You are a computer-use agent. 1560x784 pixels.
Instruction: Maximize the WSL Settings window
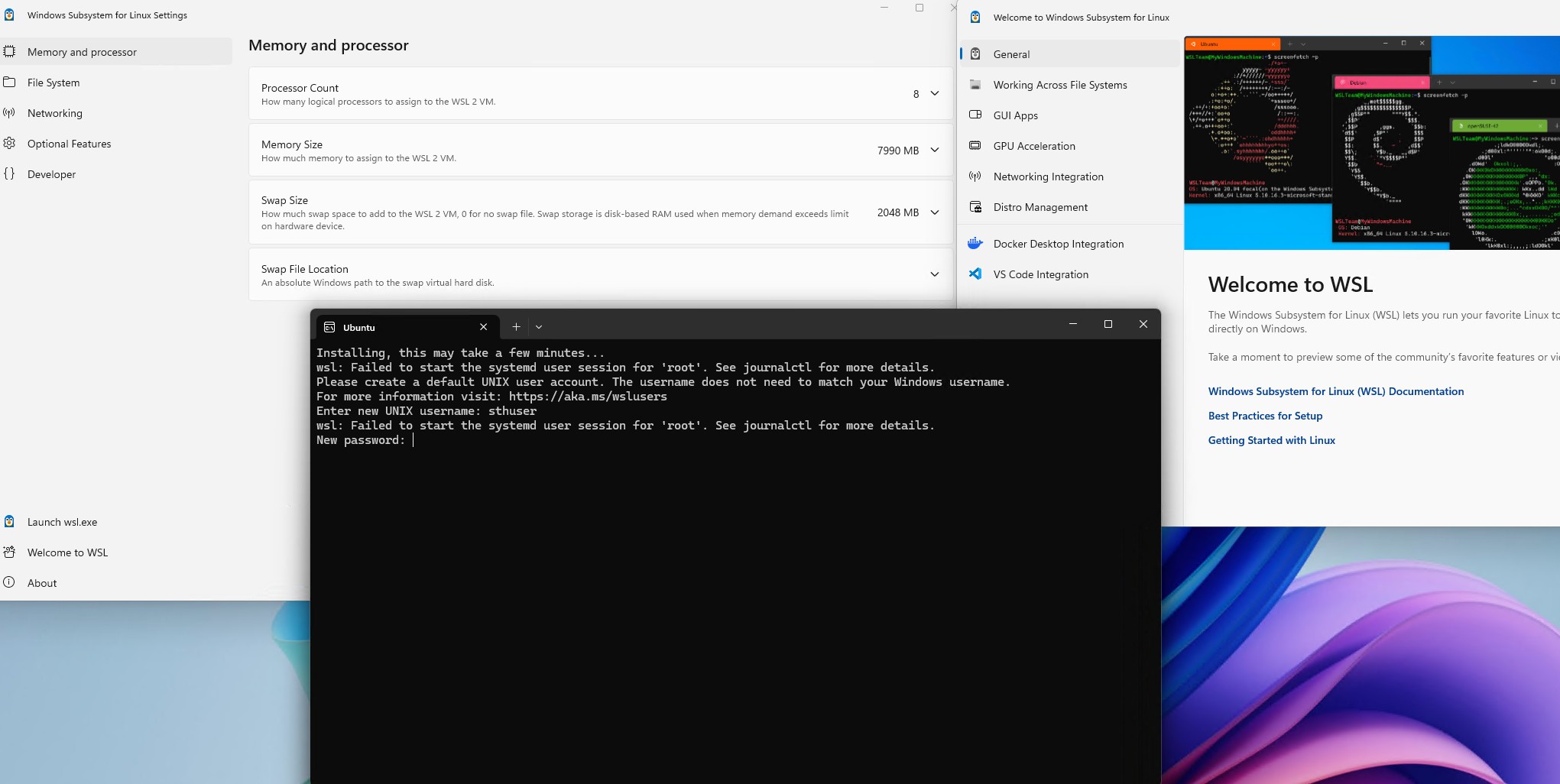click(x=919, y=8)
